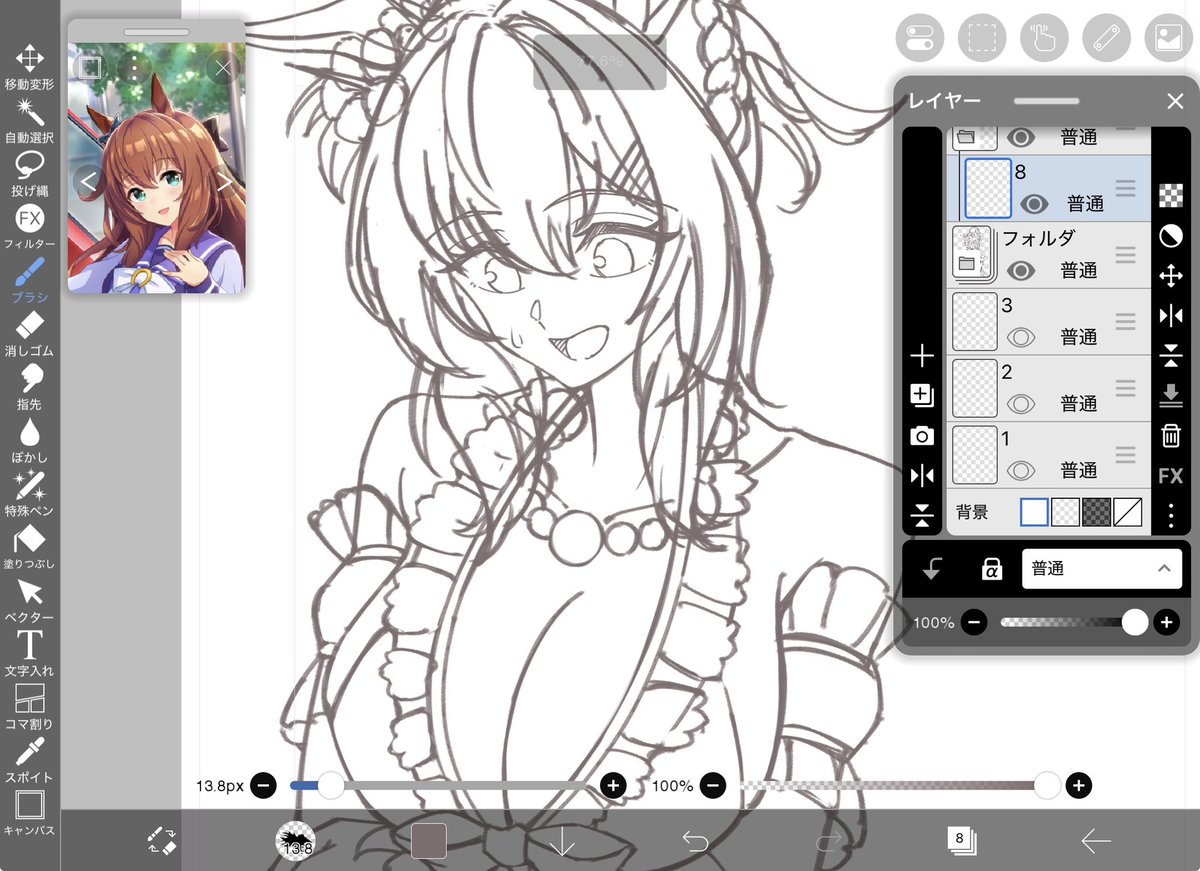
Task: Clear the layer with the checkerboard icon
Action: point(1170,195)
